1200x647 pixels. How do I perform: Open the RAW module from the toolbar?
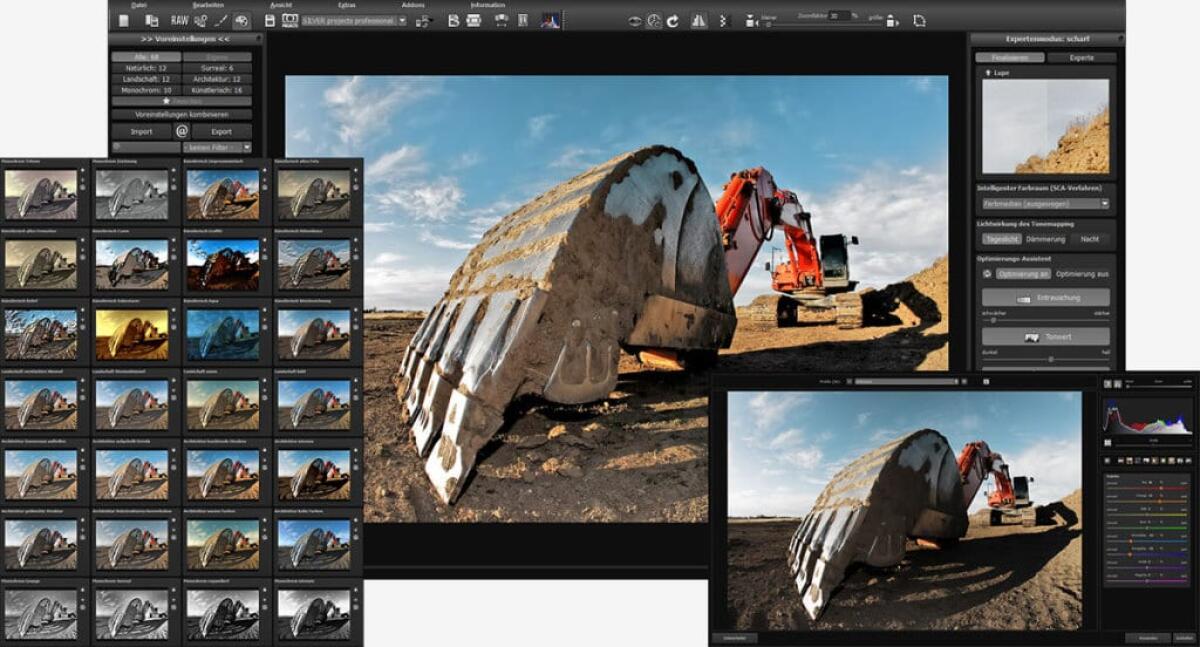[180, 20]
